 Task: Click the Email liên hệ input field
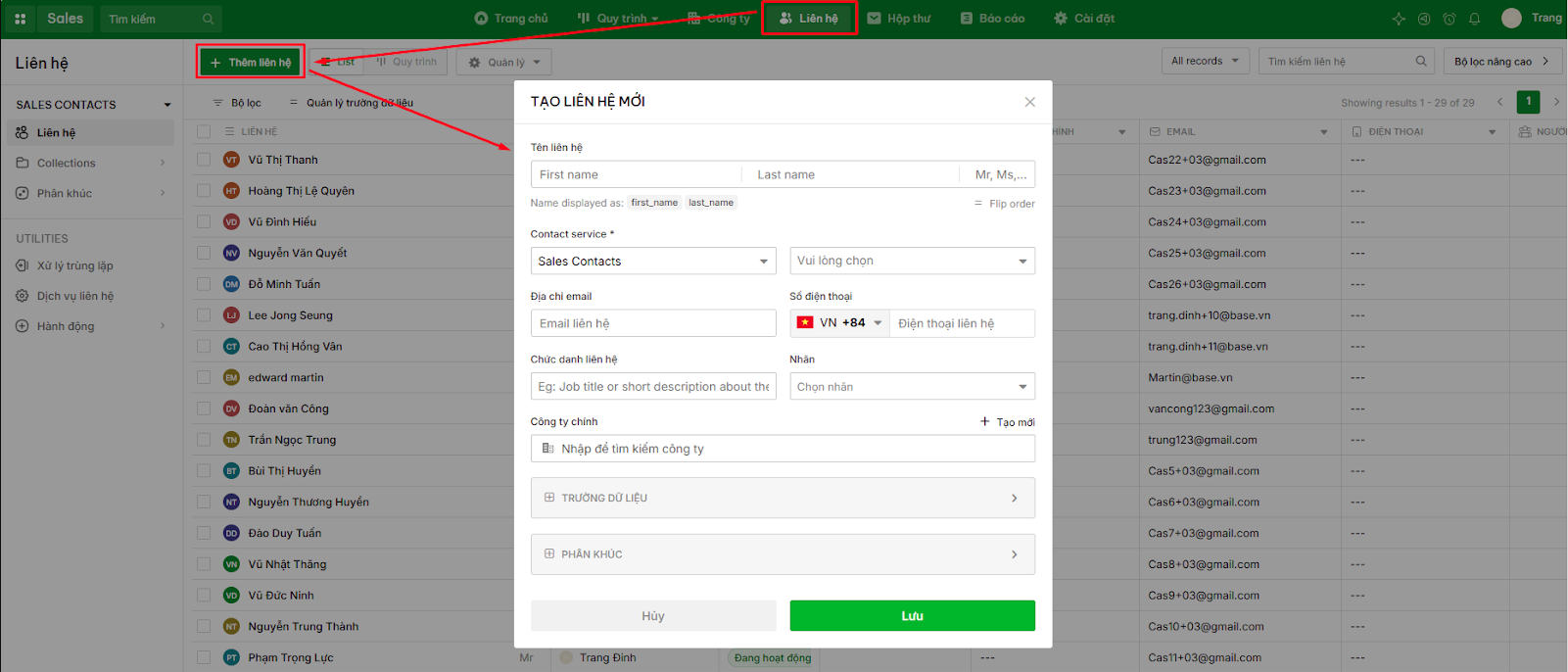coord(653,323)
